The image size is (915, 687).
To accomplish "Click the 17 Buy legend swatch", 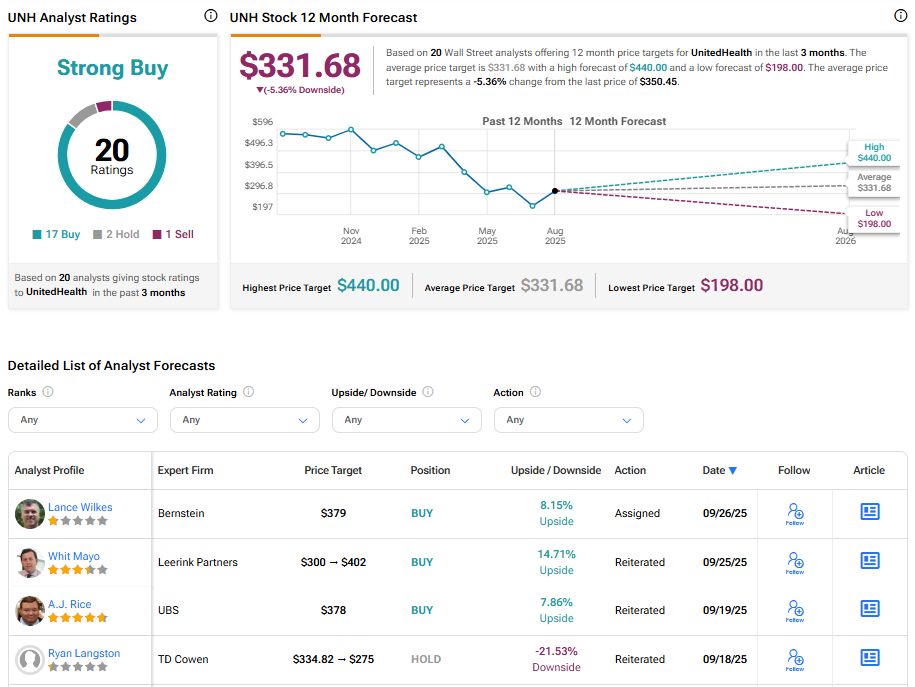I will [37, 234].
